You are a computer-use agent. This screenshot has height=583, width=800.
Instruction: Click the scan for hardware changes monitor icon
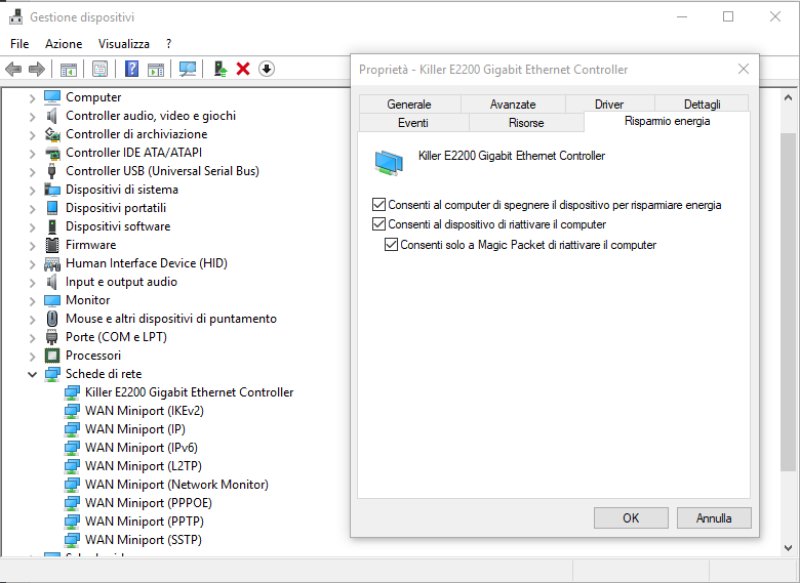tap(187, 69)
